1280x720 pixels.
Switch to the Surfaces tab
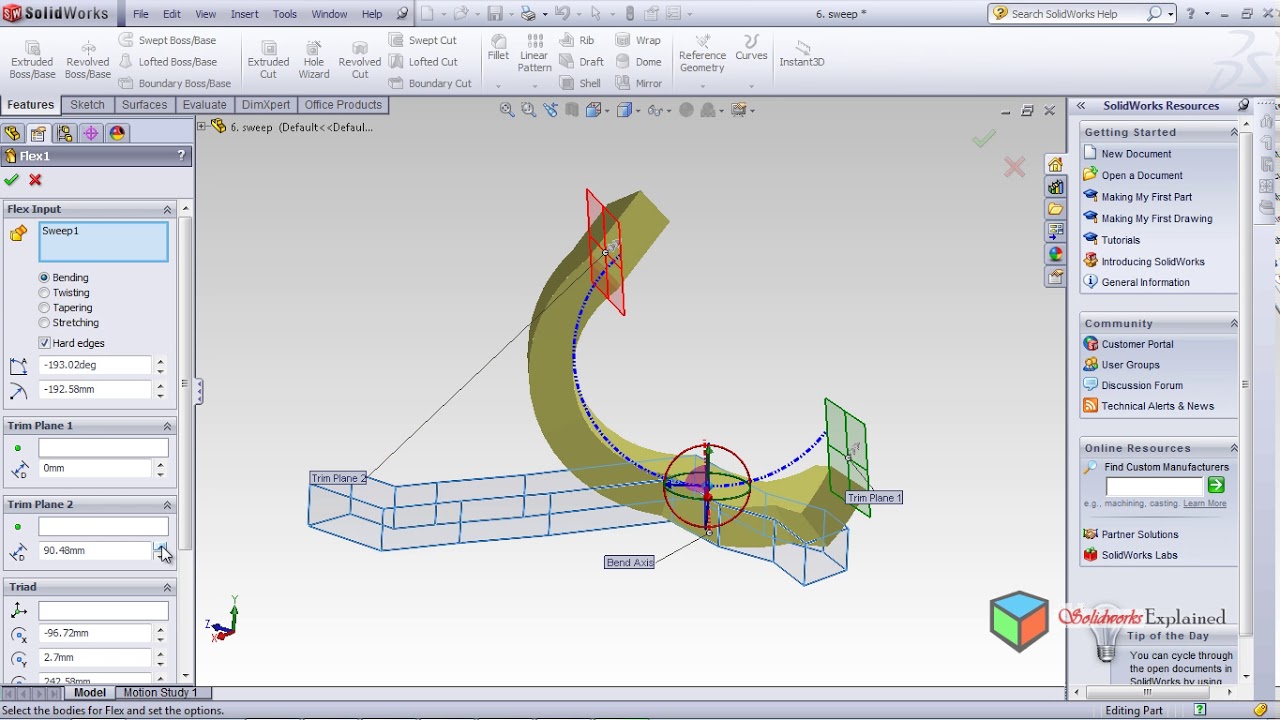click(145, 105)
